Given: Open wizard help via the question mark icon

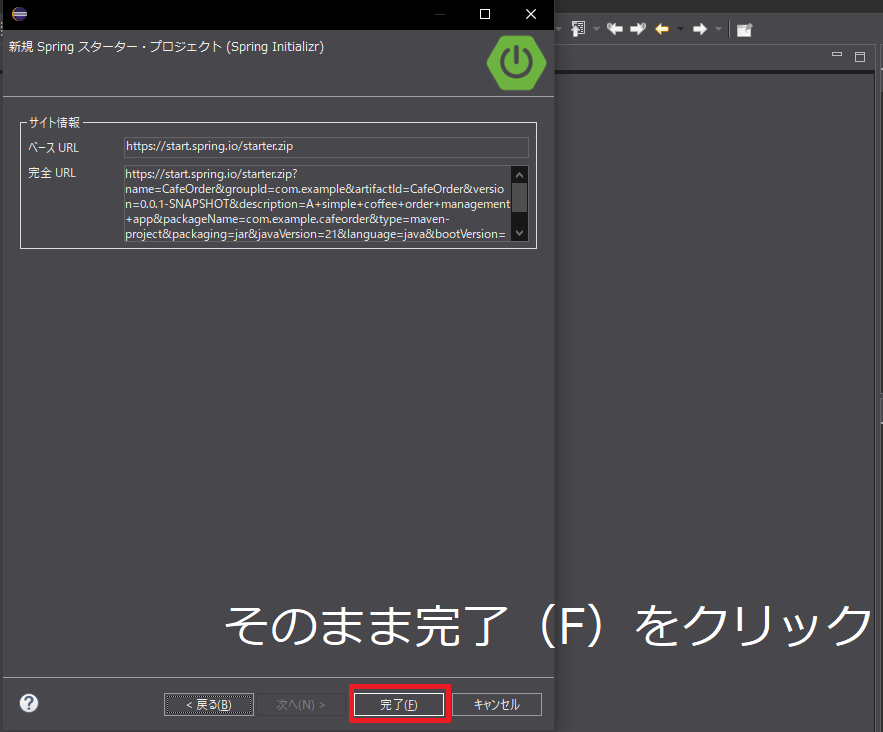Looking at the screenshot, I should 29,703.
